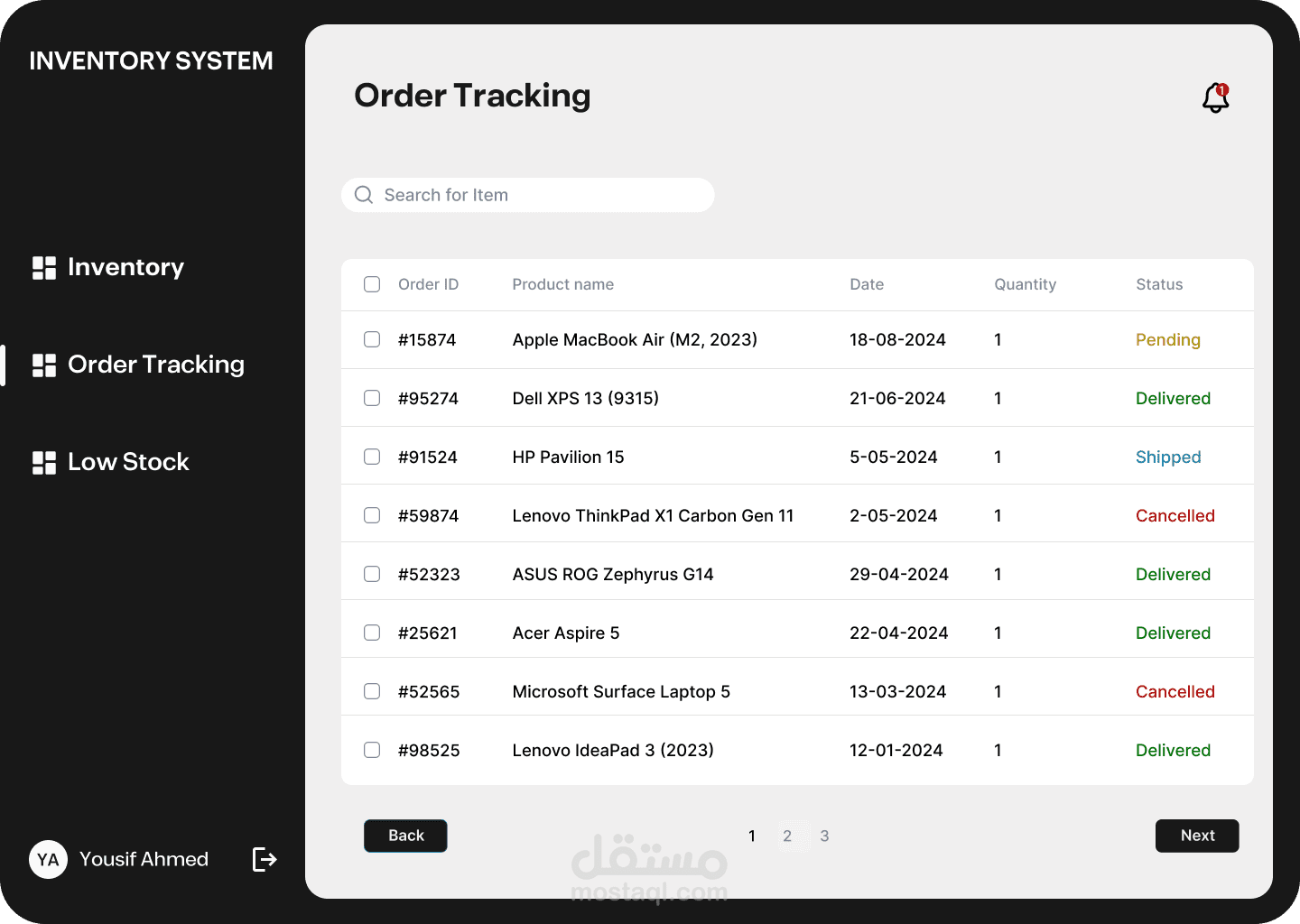
Task: Click the logout icon beside Yousif Ahmed
Action: [x=265, y=859]
